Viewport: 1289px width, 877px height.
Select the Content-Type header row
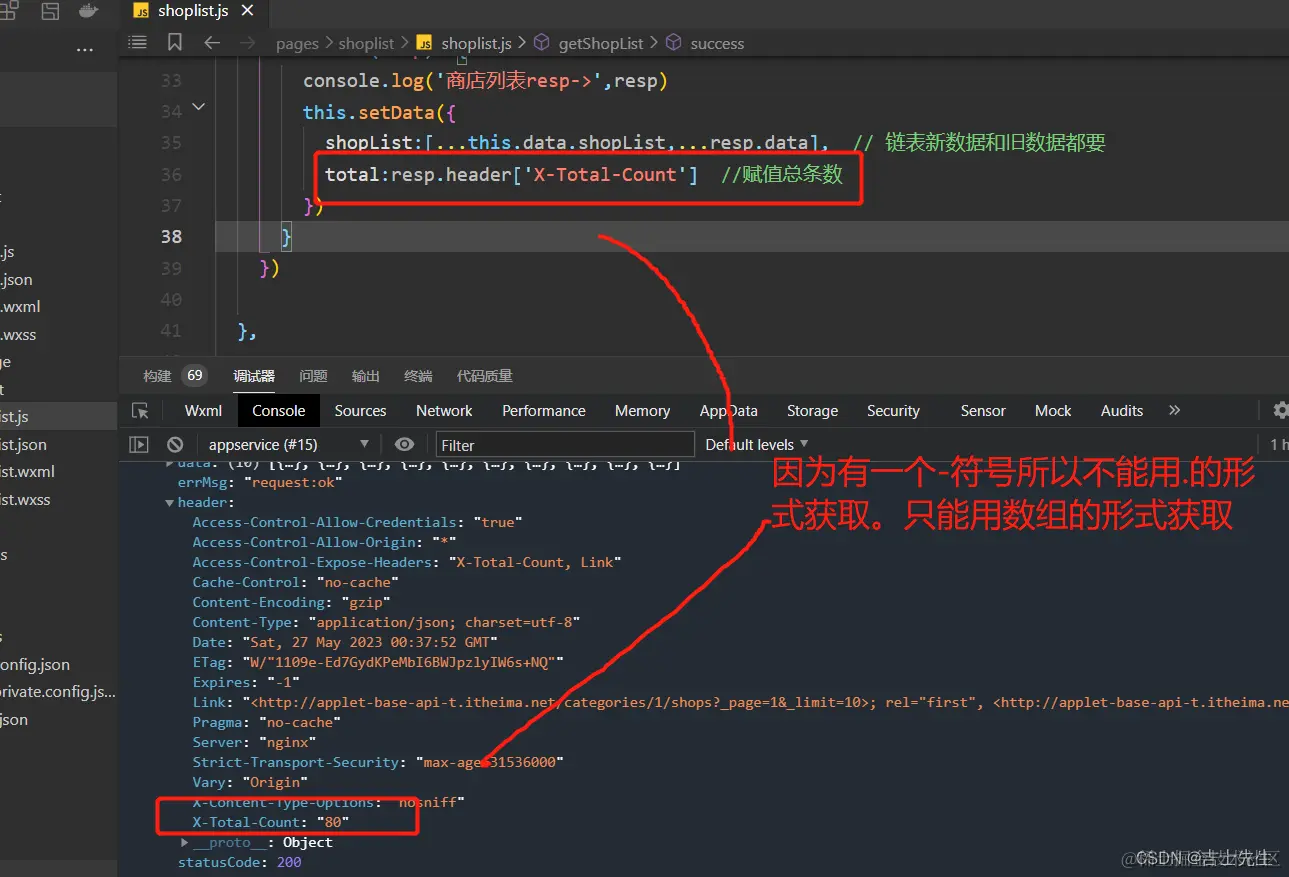point(386,622)
